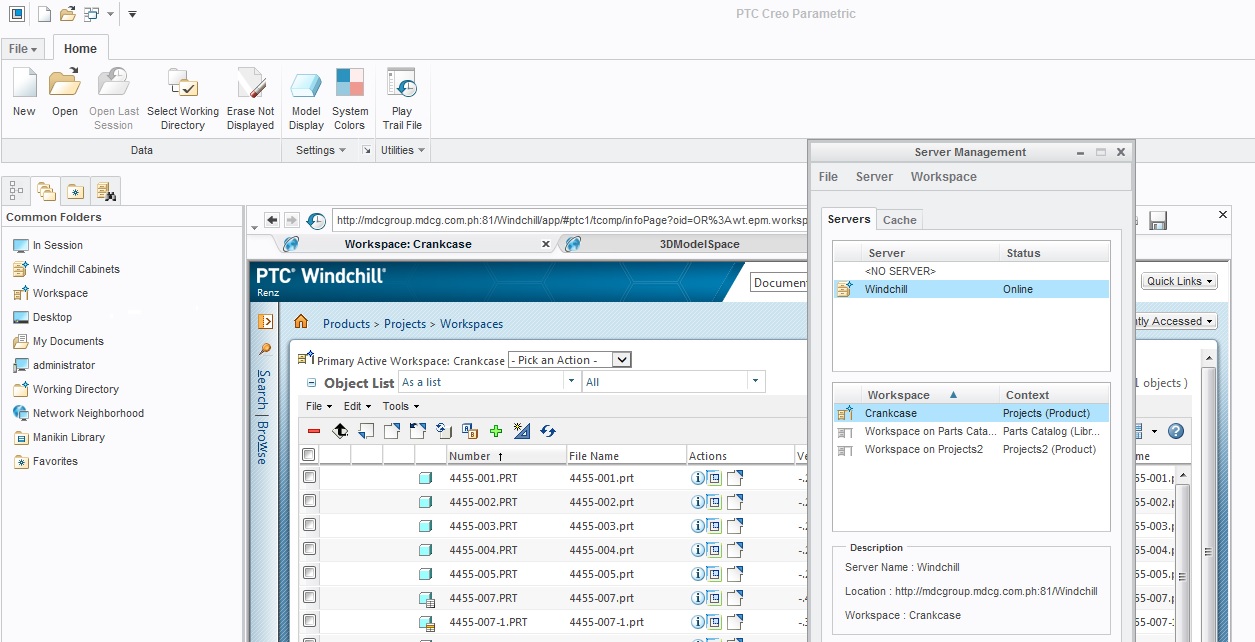
Task: Switch to the Model Tree navigator icon
Action: 16,190
